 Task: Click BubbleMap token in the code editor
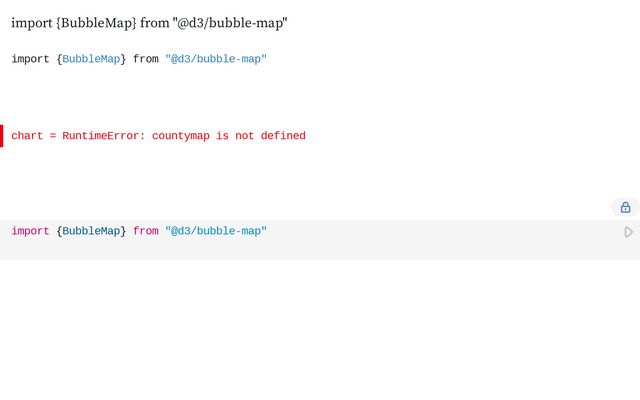(x=91, y=231)
